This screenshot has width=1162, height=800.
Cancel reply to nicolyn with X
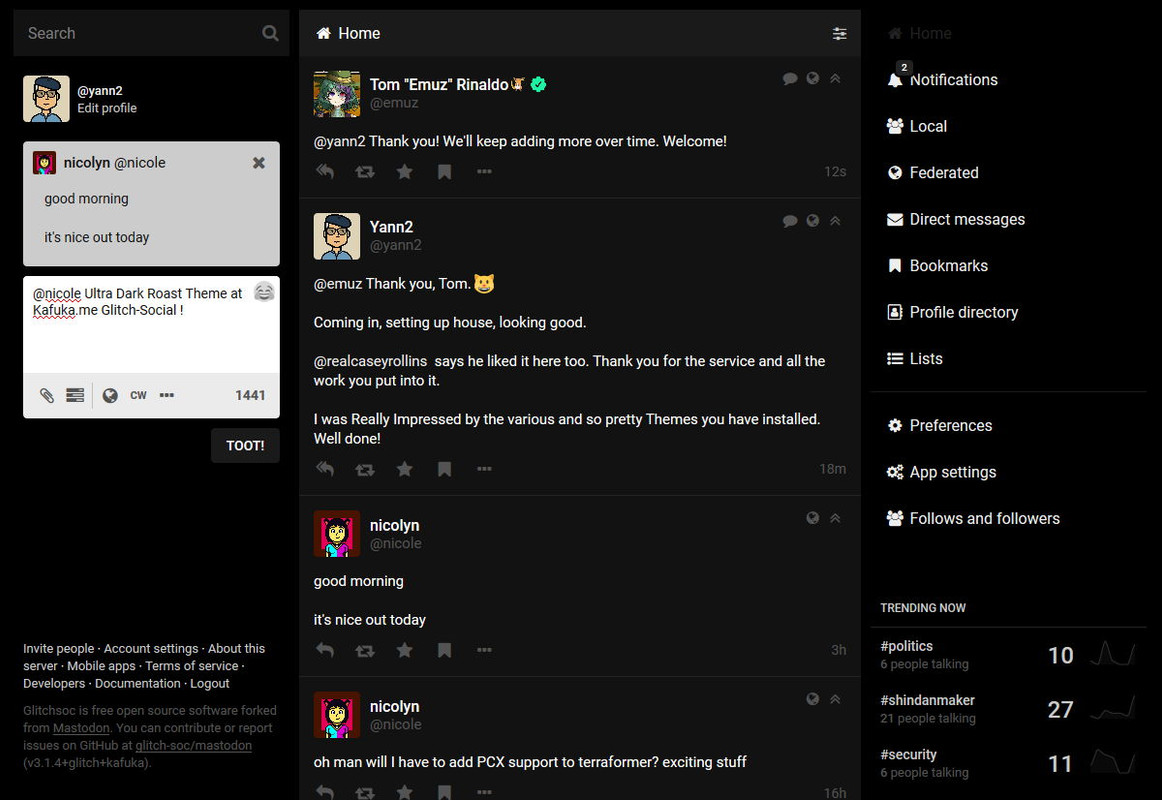259,163
